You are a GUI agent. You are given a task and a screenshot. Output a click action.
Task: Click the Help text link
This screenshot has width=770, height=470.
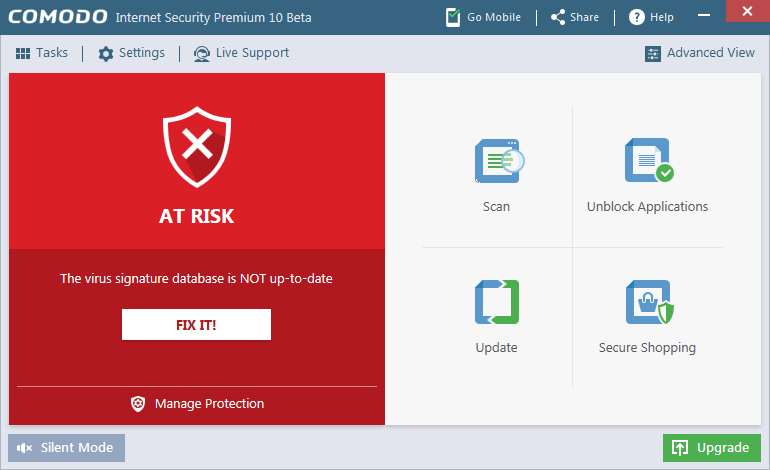tap(662, 17)
